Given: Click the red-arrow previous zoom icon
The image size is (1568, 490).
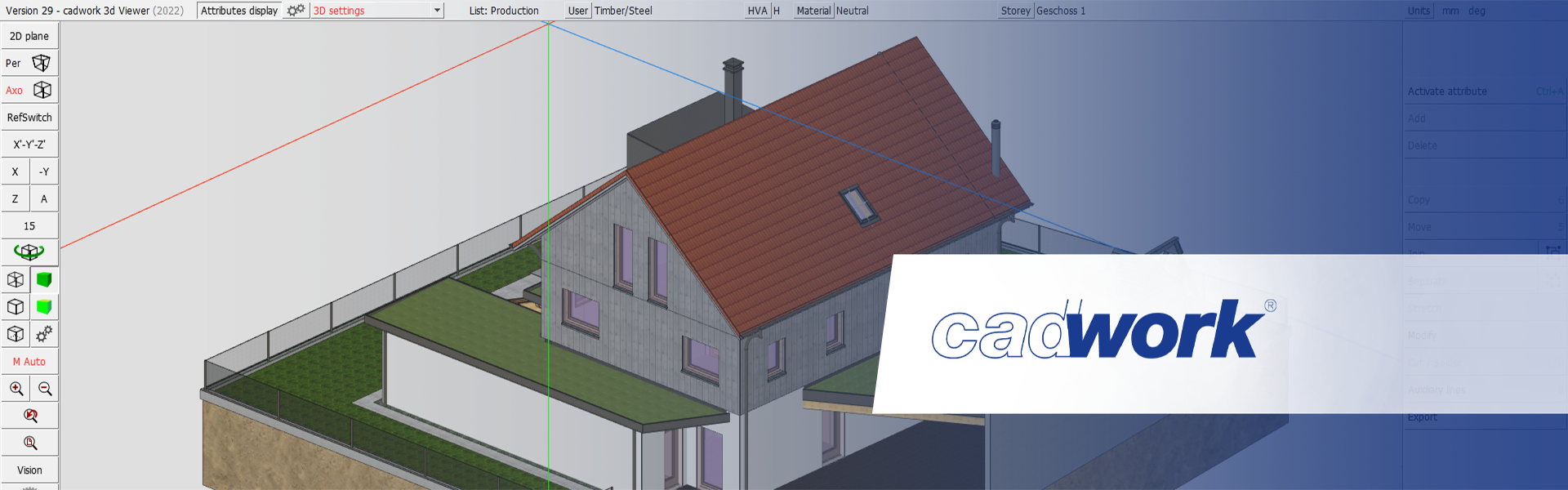Looking at the screenshot, I should tap(30, 416).
